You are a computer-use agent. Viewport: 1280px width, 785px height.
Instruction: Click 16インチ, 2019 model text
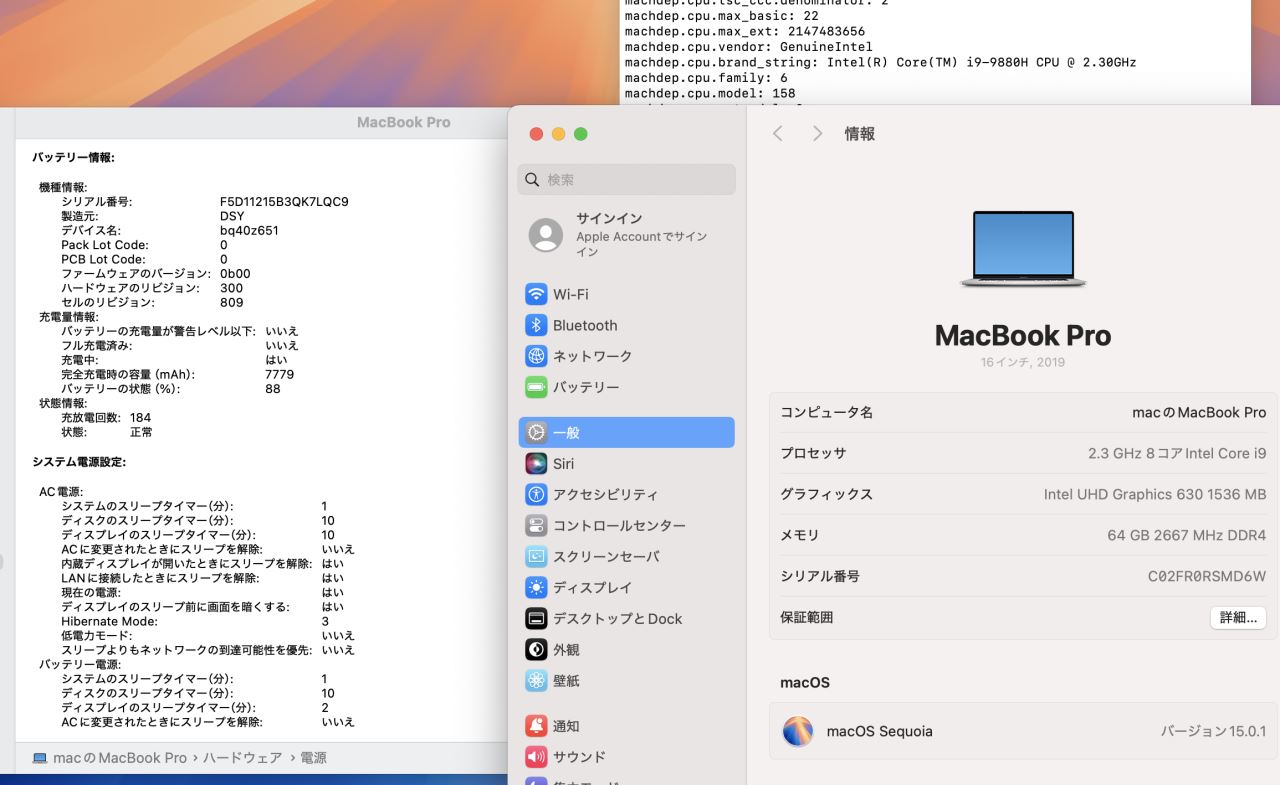1023,362
